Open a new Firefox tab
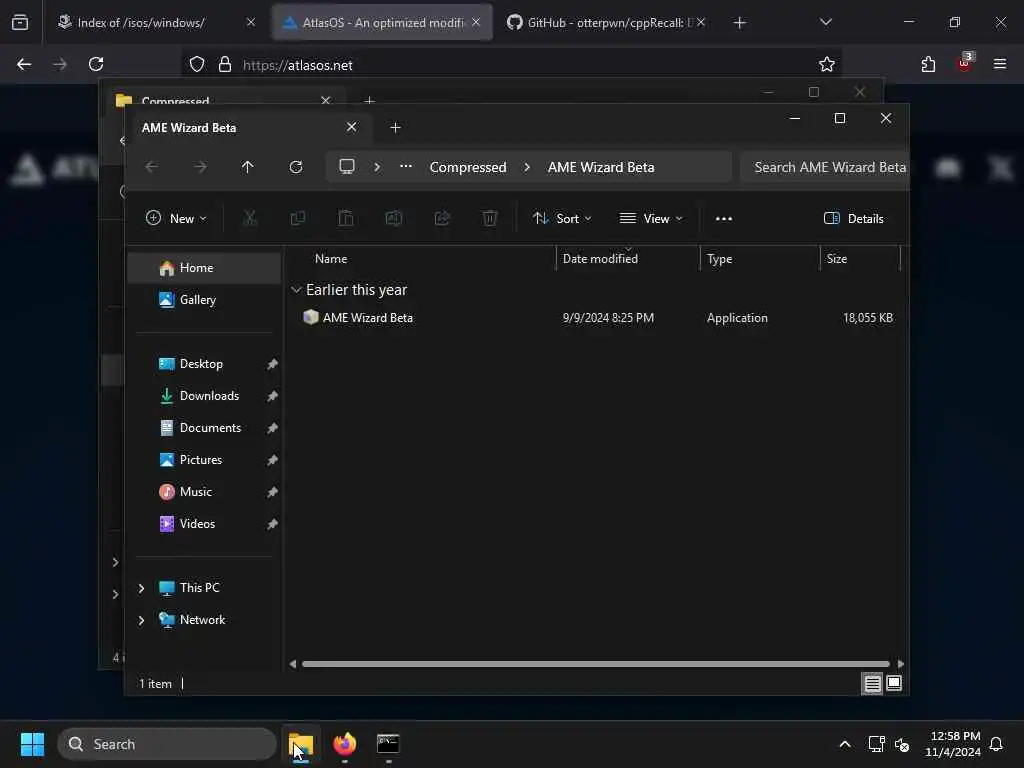 click(739, 23)
